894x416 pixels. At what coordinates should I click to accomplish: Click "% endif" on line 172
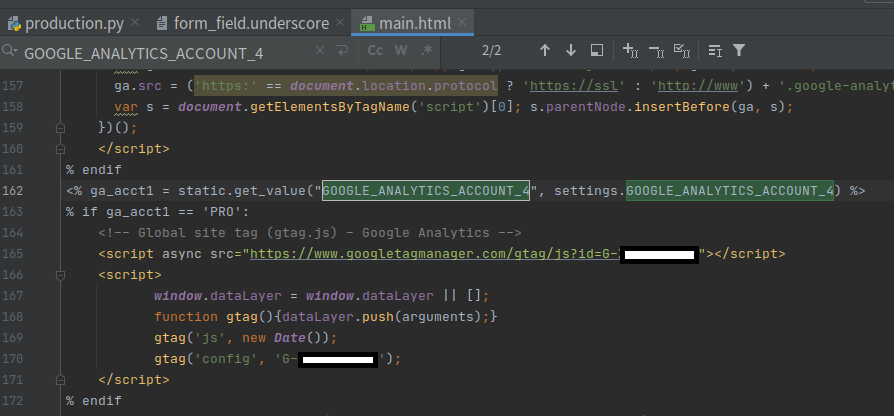94,401
